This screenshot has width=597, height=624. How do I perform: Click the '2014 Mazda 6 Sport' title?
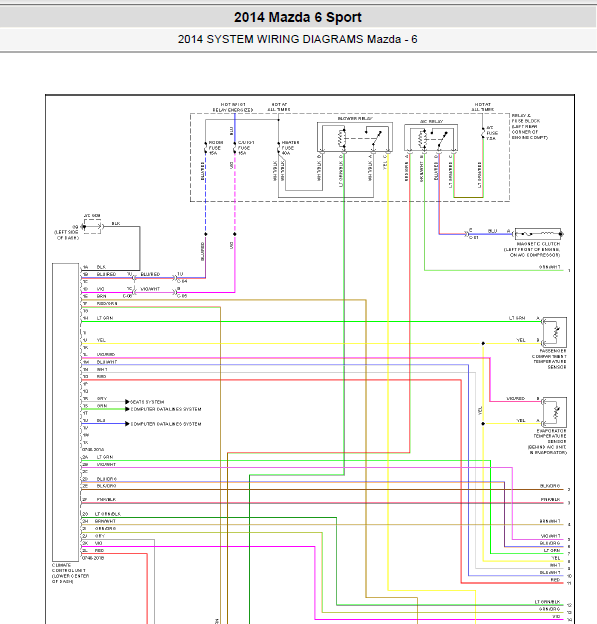coord(298,17)
